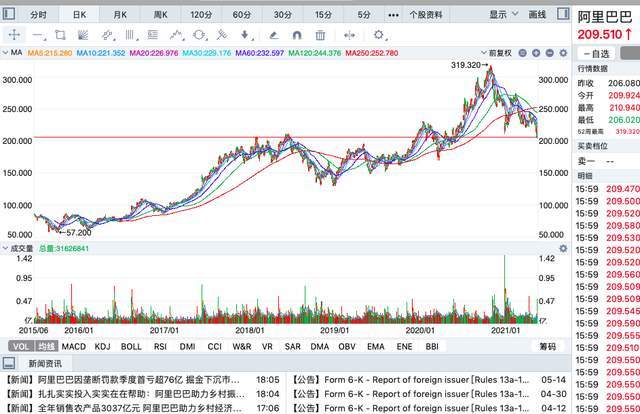Viewport: 640px width, 414px height.
Task: Open the 前复权 adjustment dropdown
Action: point(496,53)
